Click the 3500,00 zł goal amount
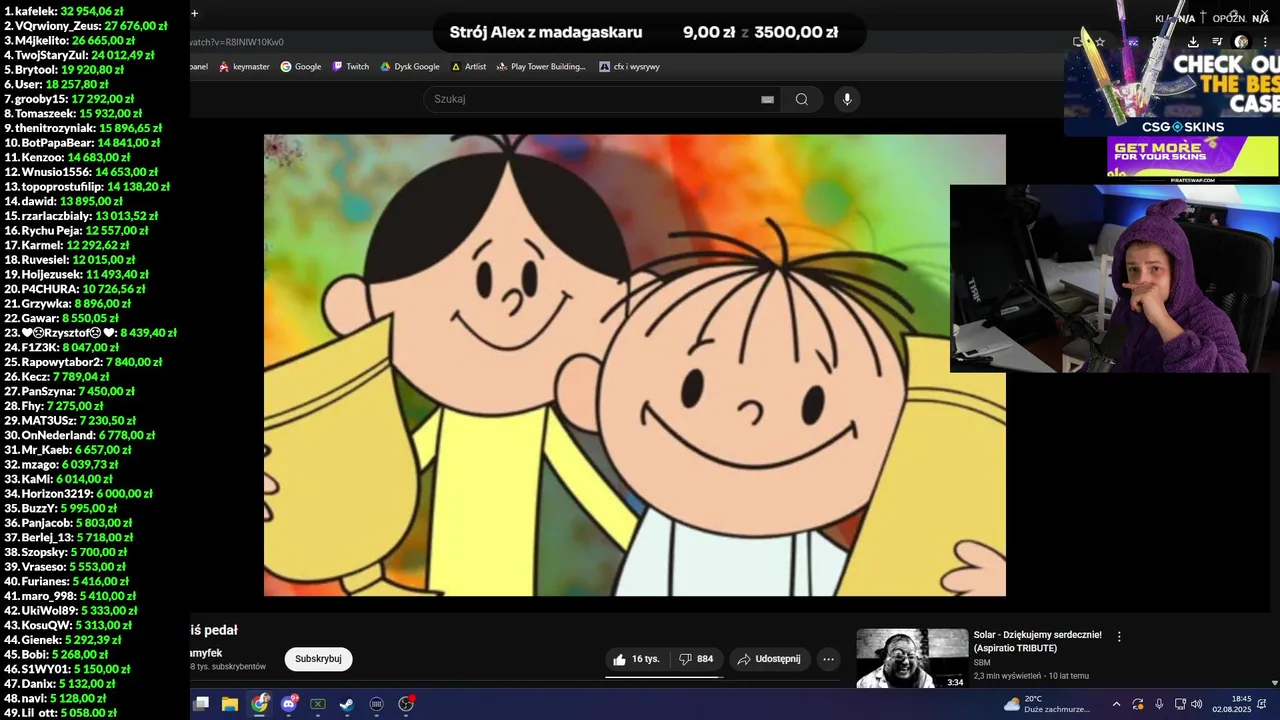 pyautogui.click(x=796, y=32)
